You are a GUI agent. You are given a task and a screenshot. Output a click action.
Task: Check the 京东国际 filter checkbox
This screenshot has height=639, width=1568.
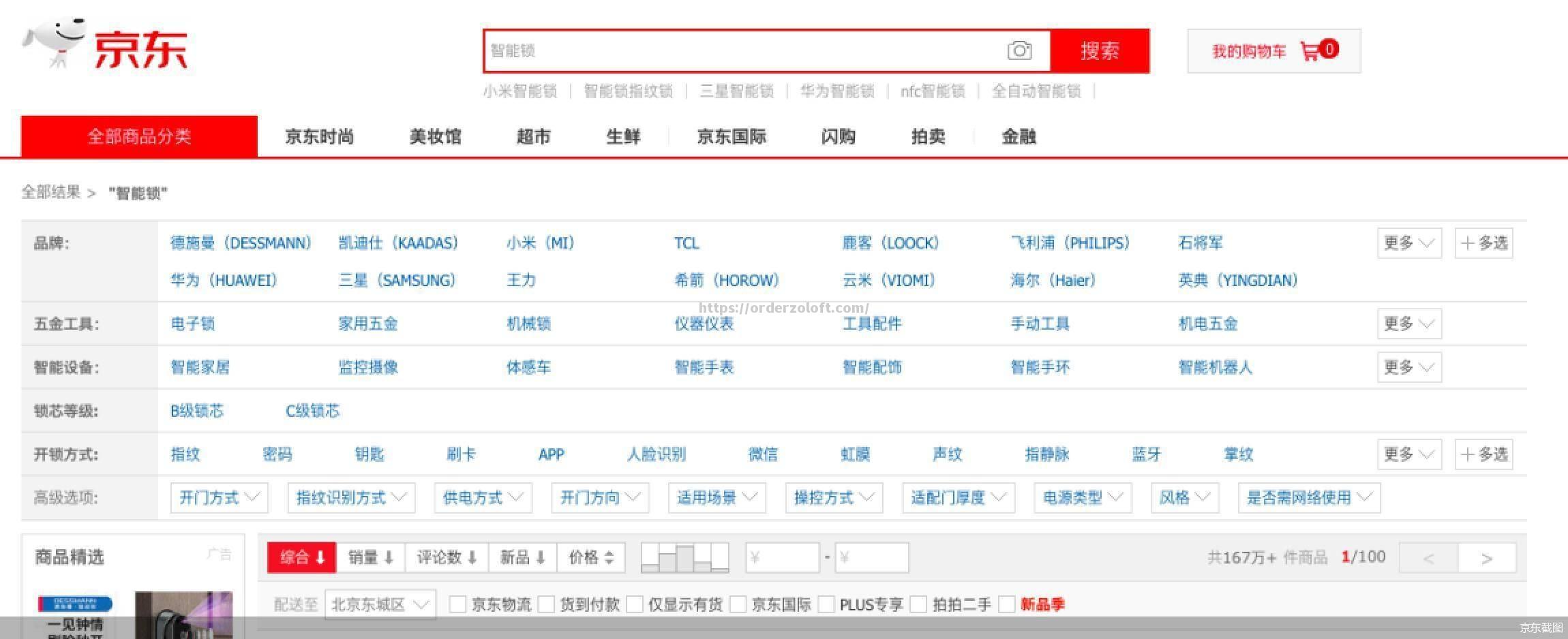coord(738,604)
